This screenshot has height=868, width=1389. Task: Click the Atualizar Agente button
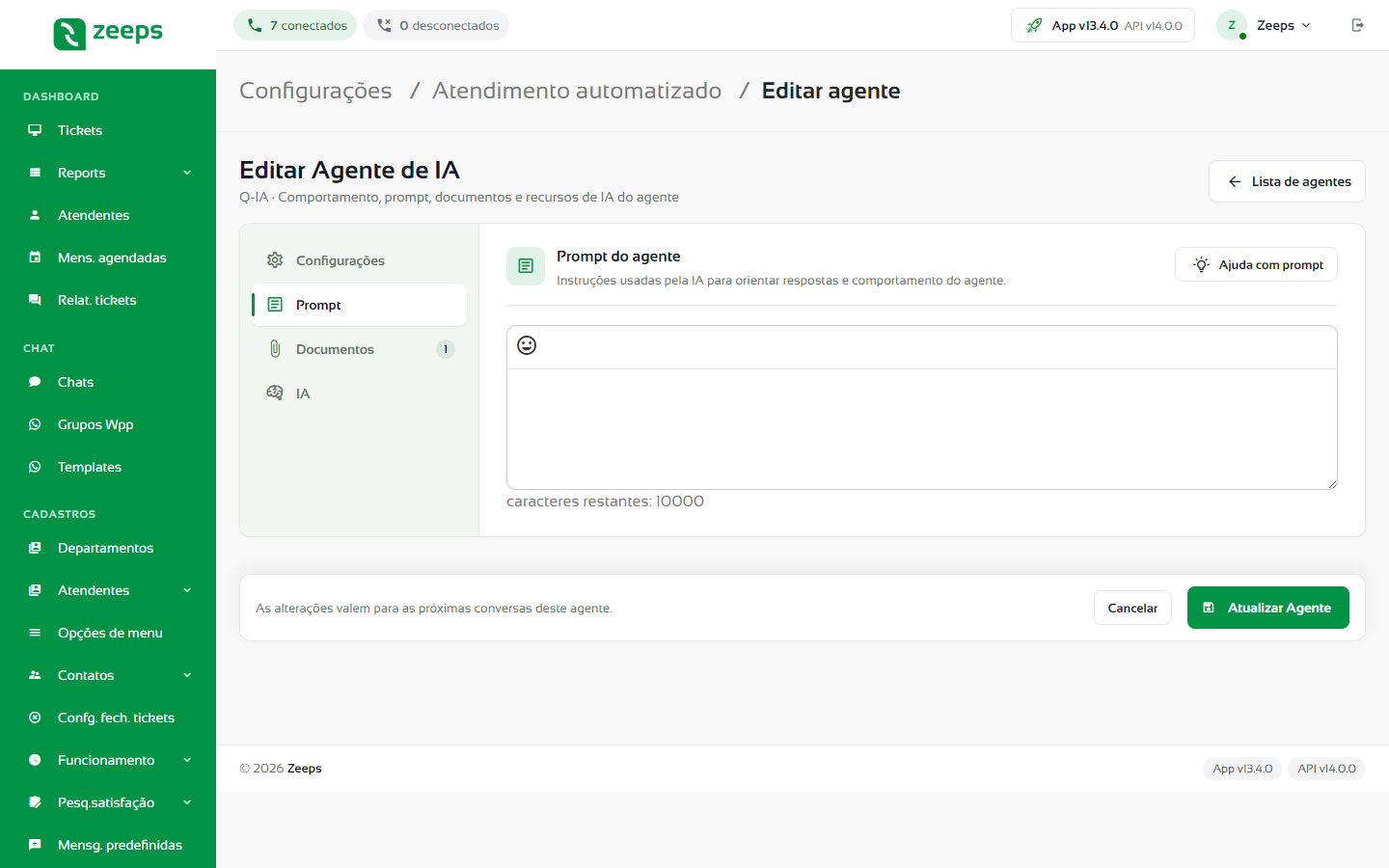1267,608
